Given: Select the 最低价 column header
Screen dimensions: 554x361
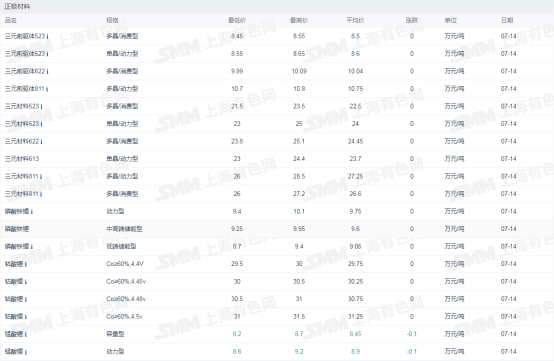Looking at the screenshot, I should click(237, 20).
